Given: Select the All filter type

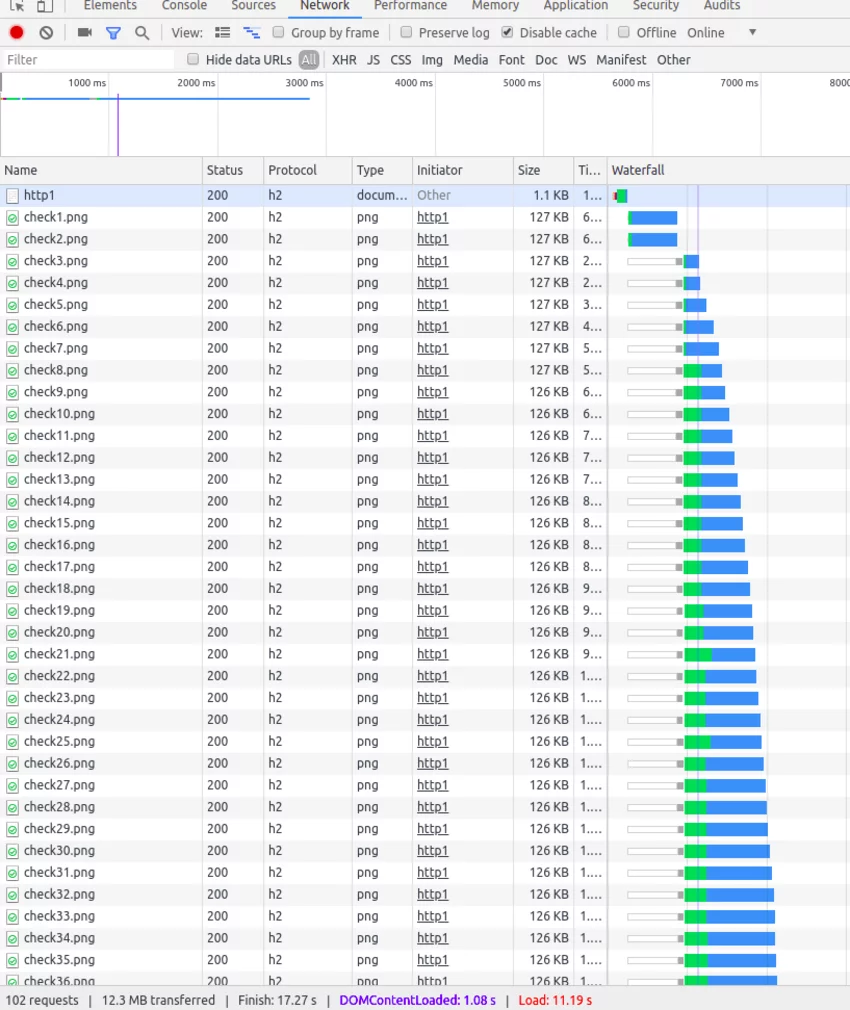Looking at the screenshot, I should click(x=309, y=60).
